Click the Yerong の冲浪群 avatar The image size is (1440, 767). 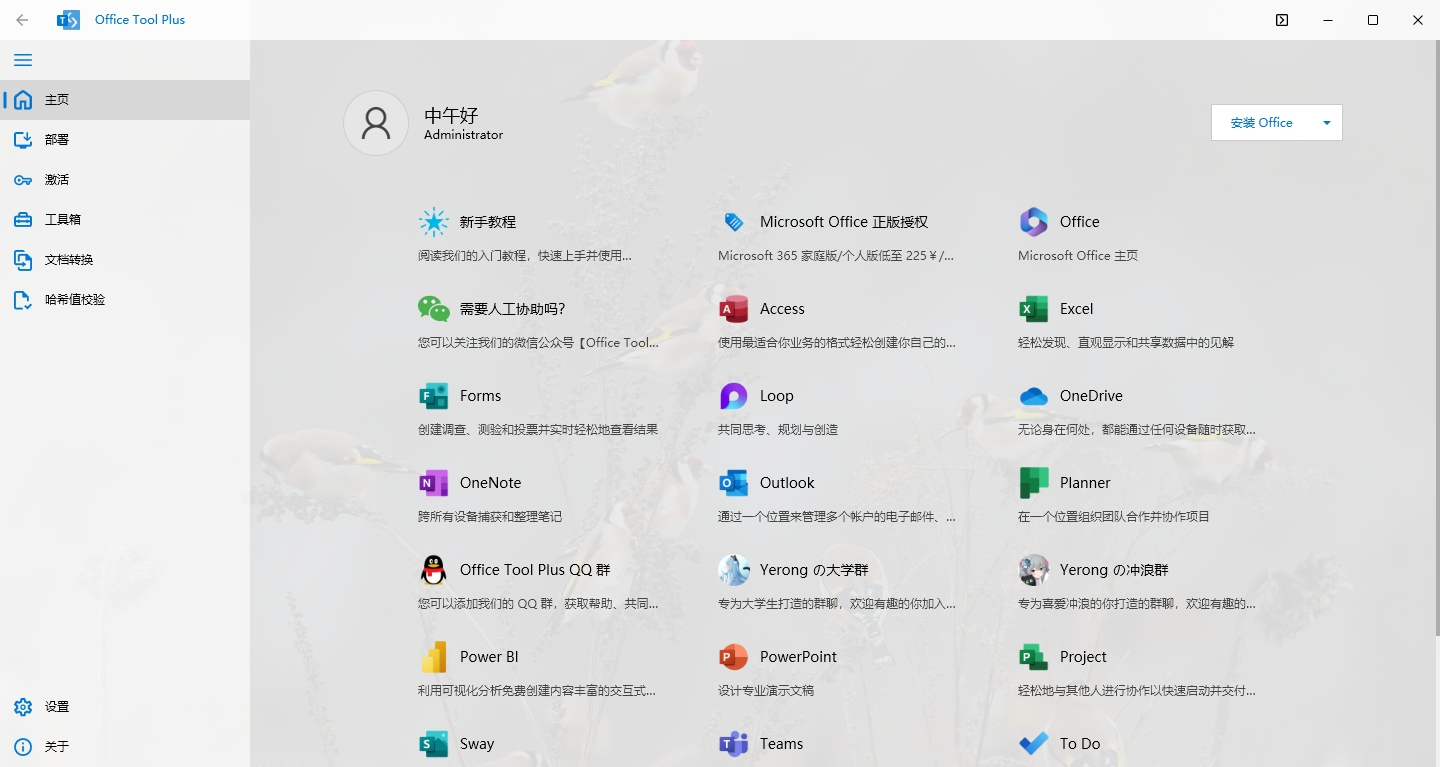[x=1034, y=570]
